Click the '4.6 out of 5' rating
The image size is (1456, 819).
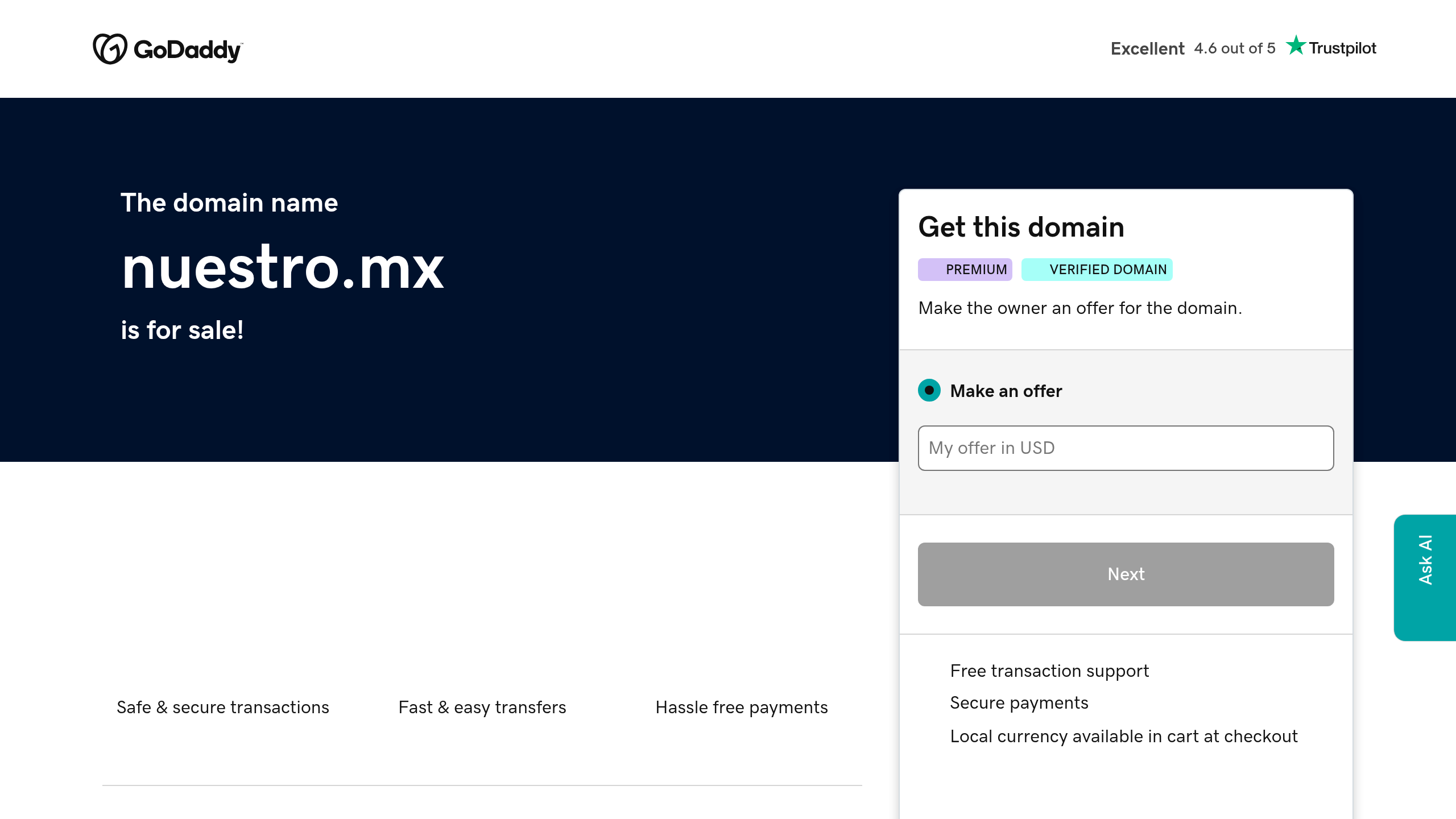click(x=1234, y=48)
